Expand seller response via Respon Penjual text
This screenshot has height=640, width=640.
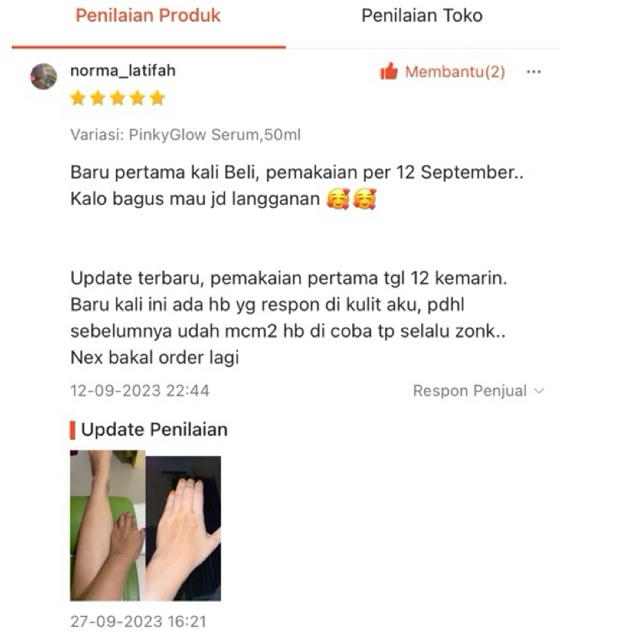click(470, 391)
